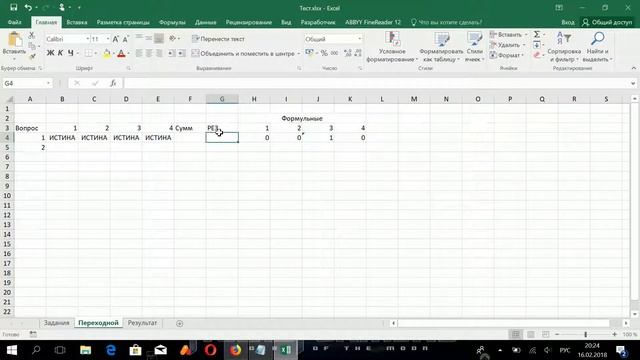Open the Name Box dropdown arrow
This screenshot has height=360, width=640.
point(48,83)
